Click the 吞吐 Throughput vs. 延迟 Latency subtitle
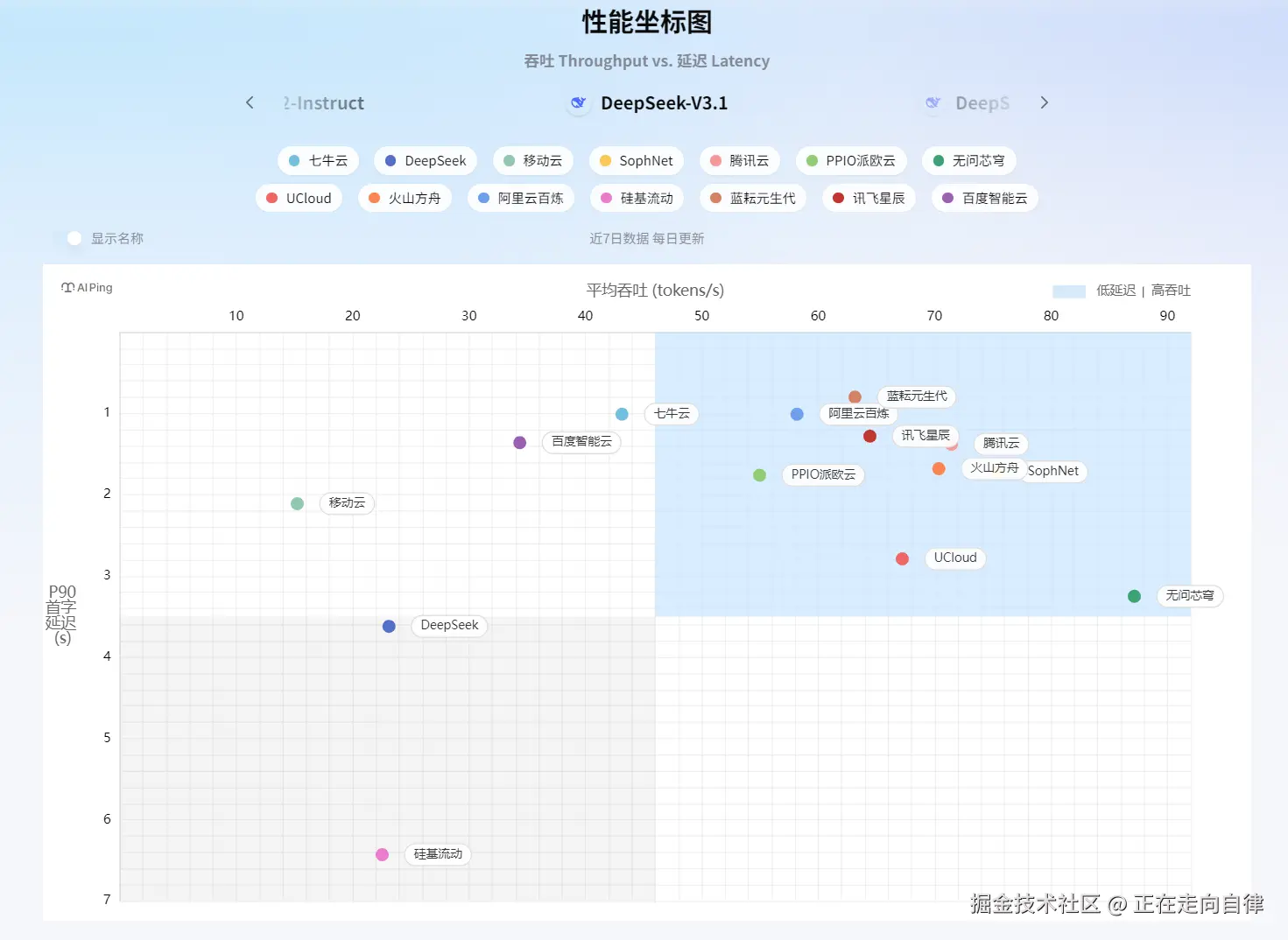 (647, 61)
